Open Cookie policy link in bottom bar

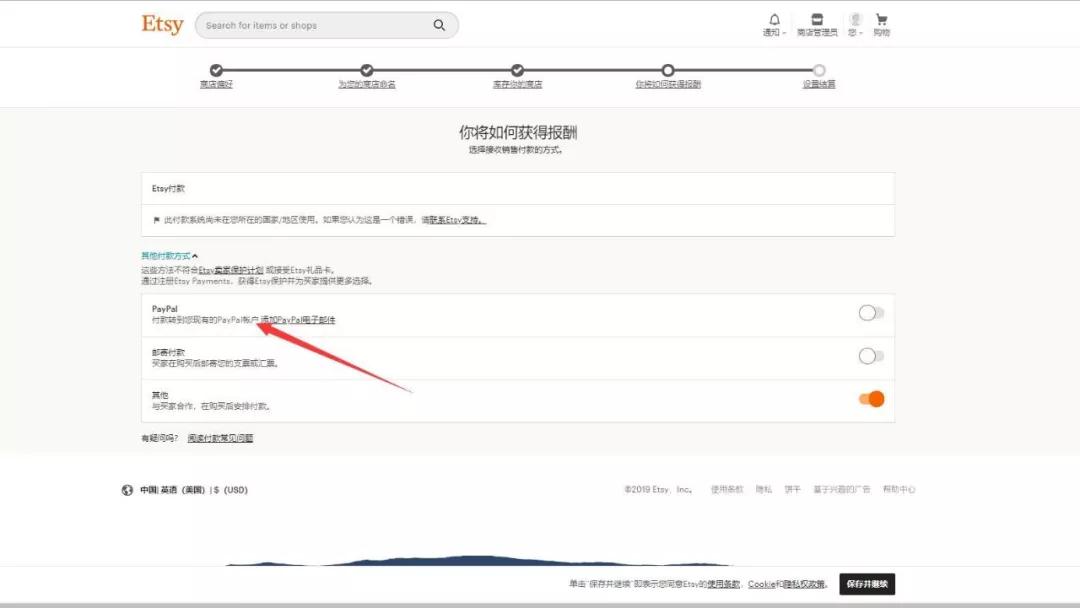761,584
